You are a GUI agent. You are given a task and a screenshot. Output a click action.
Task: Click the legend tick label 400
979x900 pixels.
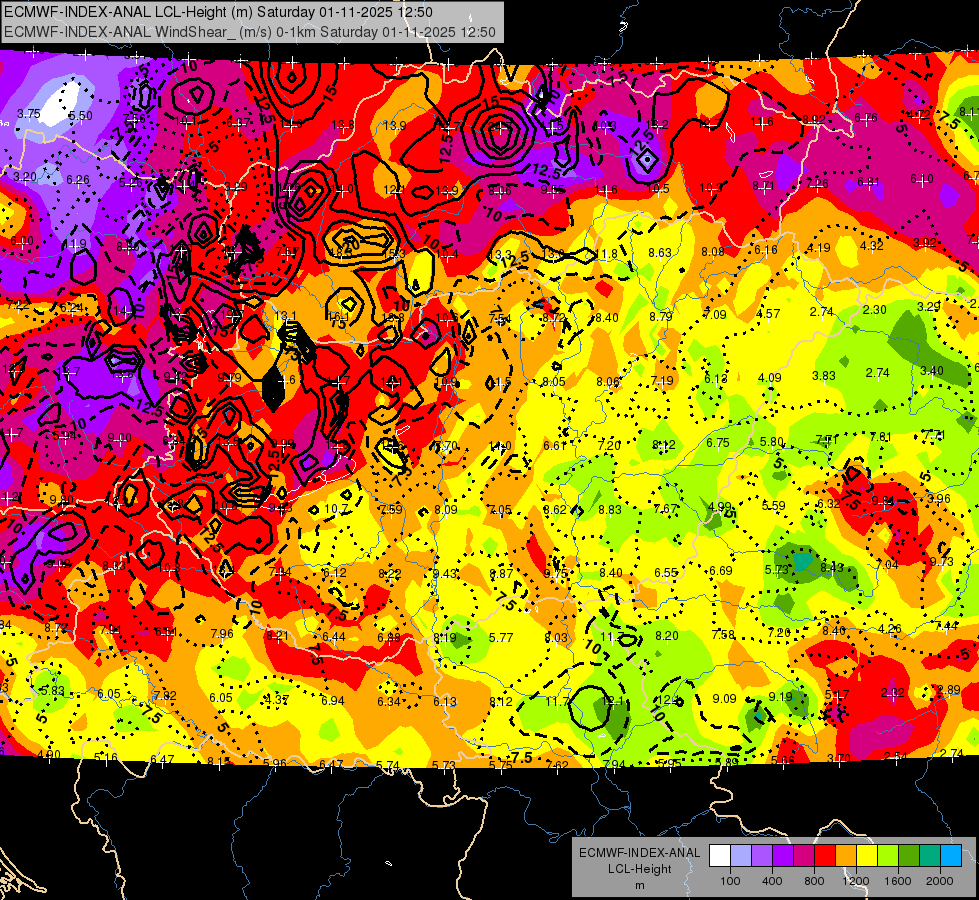(772, 881)
